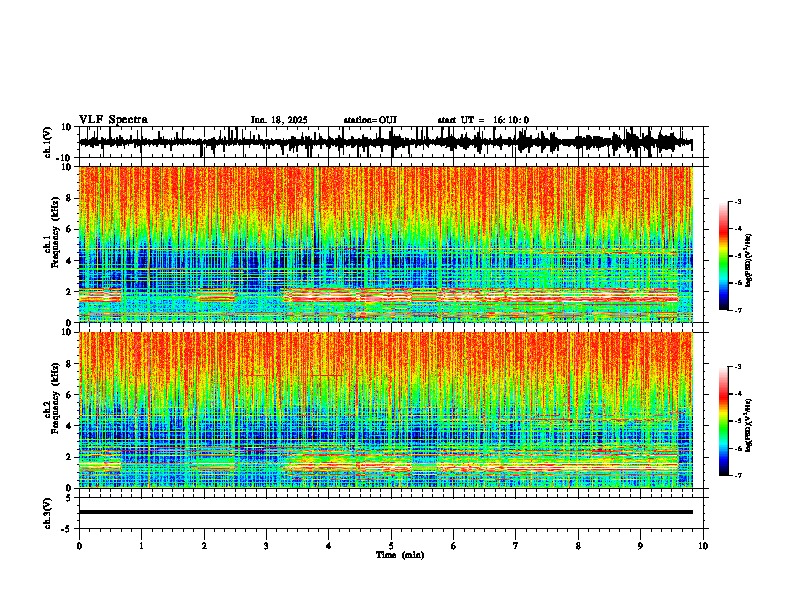Click the "ch.3(V)" y-axis label
This screenshot has width=792, height=612.
(48, 514)
